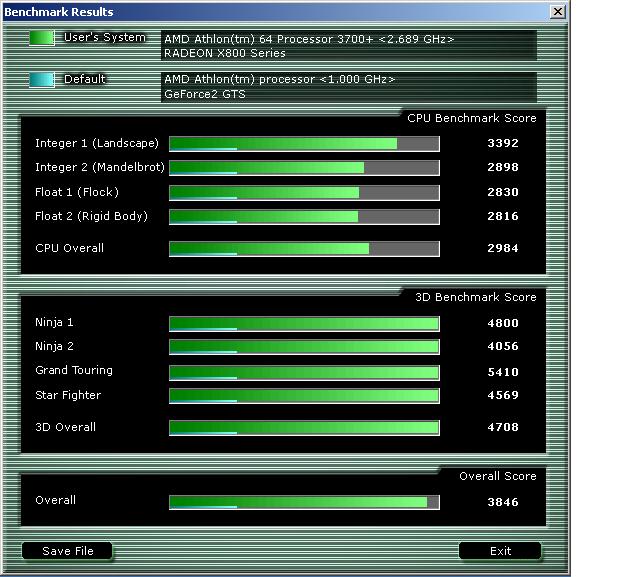Click the Default system GeForce2 GTS info
The width and height of the screenshot is (640, 577).
(204, 94)
